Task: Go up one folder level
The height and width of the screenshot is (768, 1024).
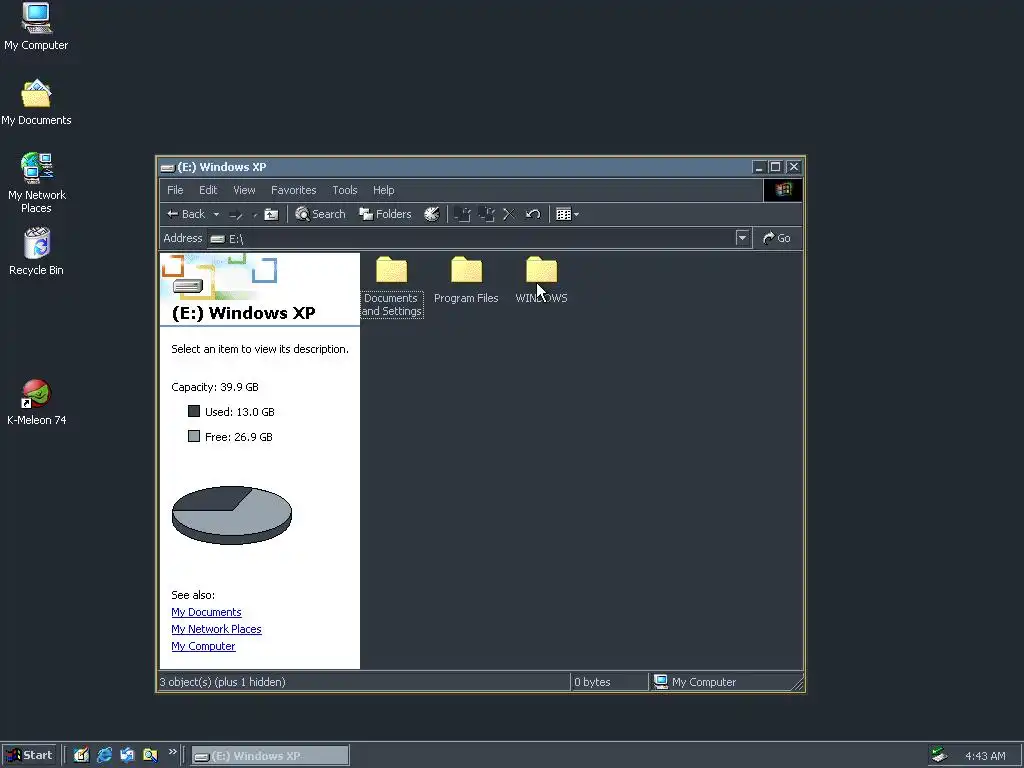Action: (271, 214)
